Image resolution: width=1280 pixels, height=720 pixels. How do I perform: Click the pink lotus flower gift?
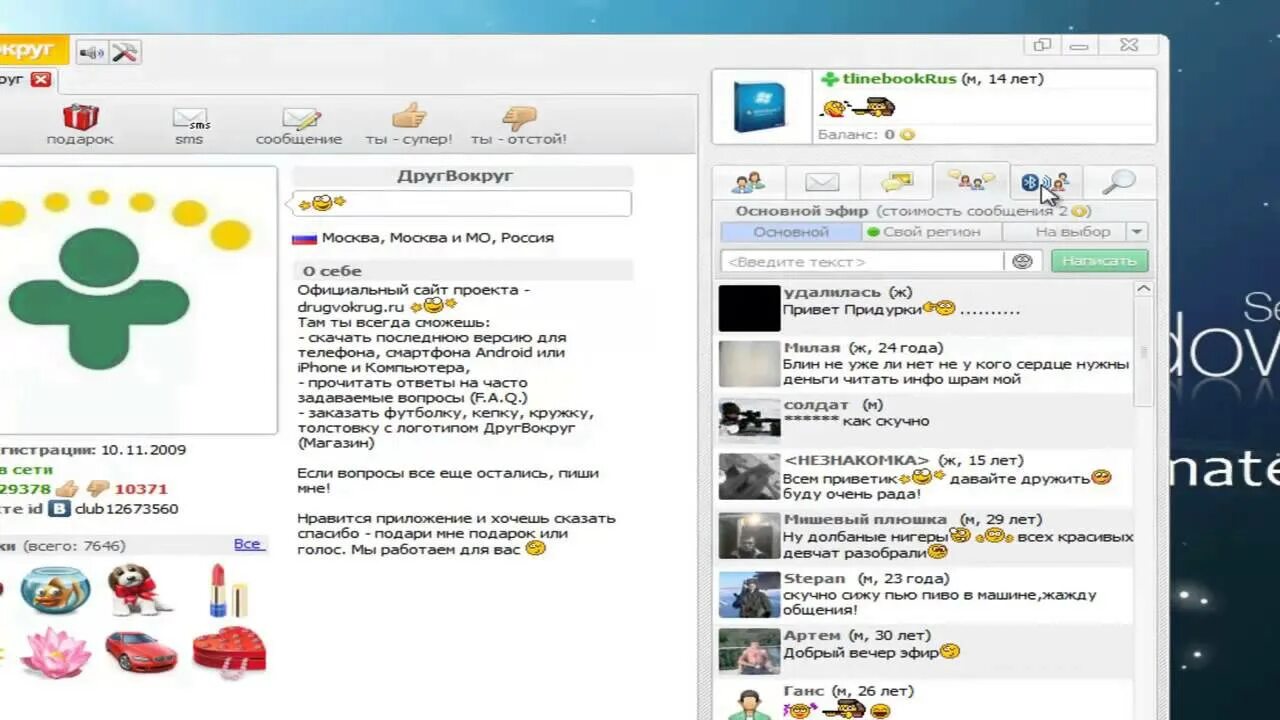(x=55, y=652)
